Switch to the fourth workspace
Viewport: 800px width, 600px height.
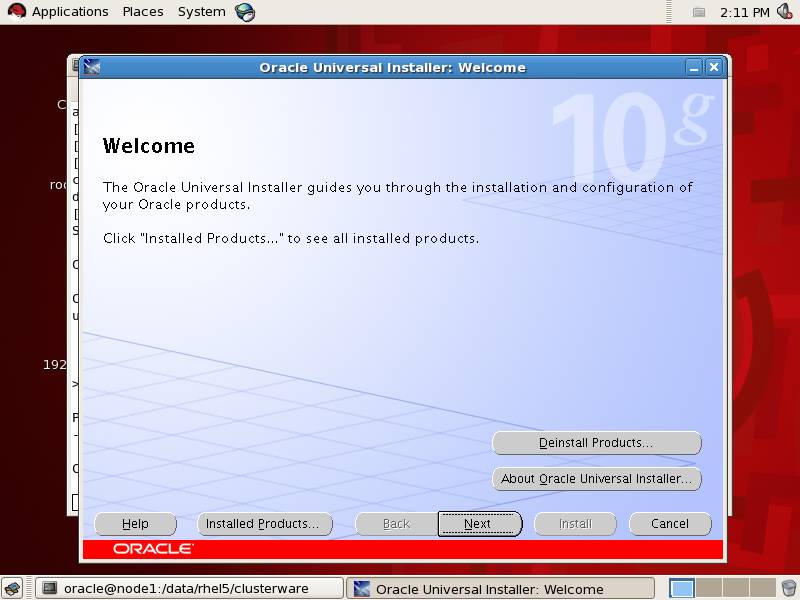(x=763, y=588)
